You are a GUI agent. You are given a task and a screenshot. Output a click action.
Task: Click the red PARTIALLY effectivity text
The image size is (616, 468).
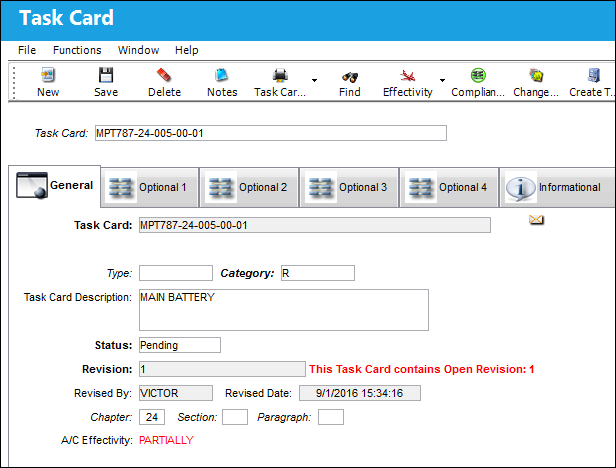(166, 440)
